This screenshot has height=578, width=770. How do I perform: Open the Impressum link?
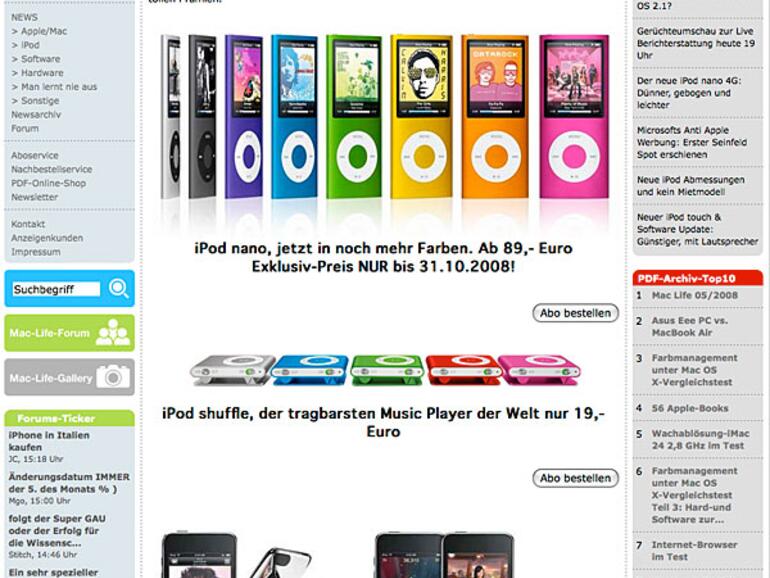click(36, 252)
